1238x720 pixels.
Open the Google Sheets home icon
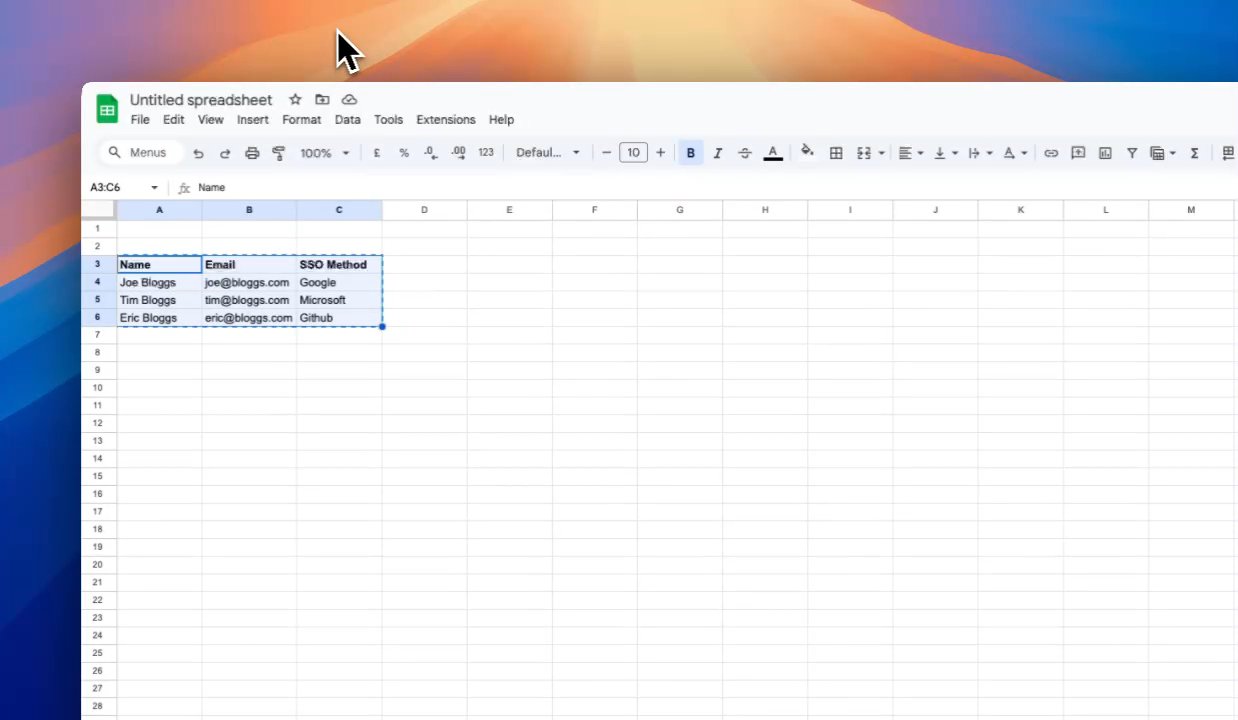(x=107, y=109)
